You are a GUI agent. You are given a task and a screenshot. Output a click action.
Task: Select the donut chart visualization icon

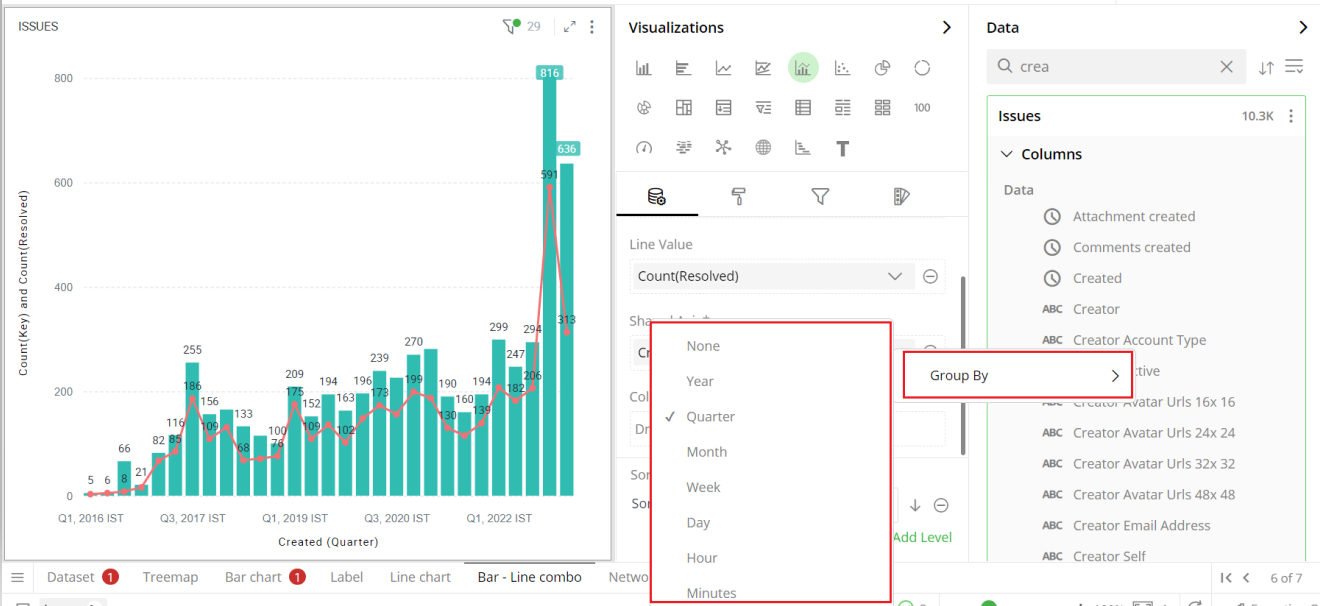click(x=922, y=68)
